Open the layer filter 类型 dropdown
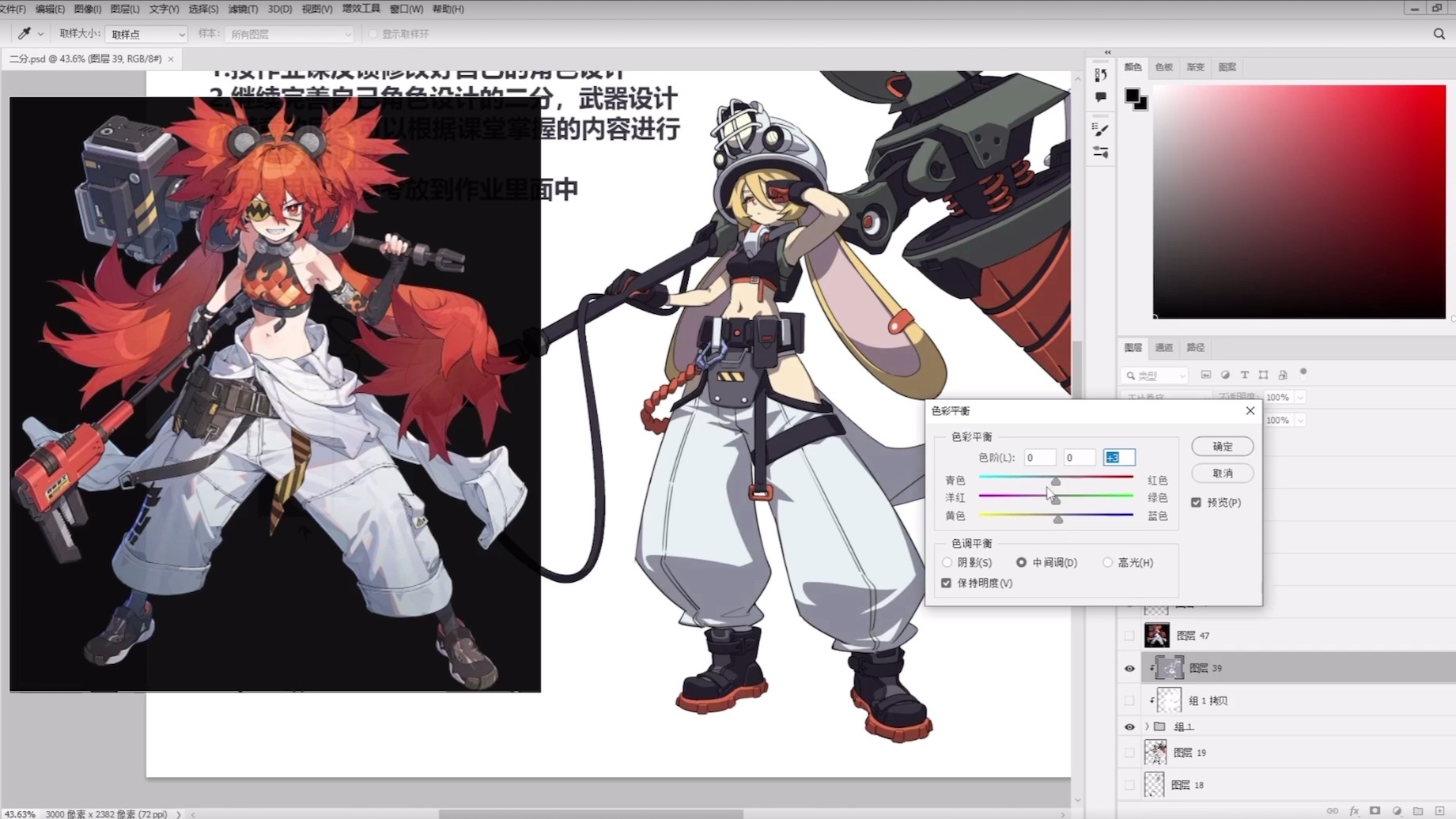The image size is (1456, 819). (x=1155, y=376)
